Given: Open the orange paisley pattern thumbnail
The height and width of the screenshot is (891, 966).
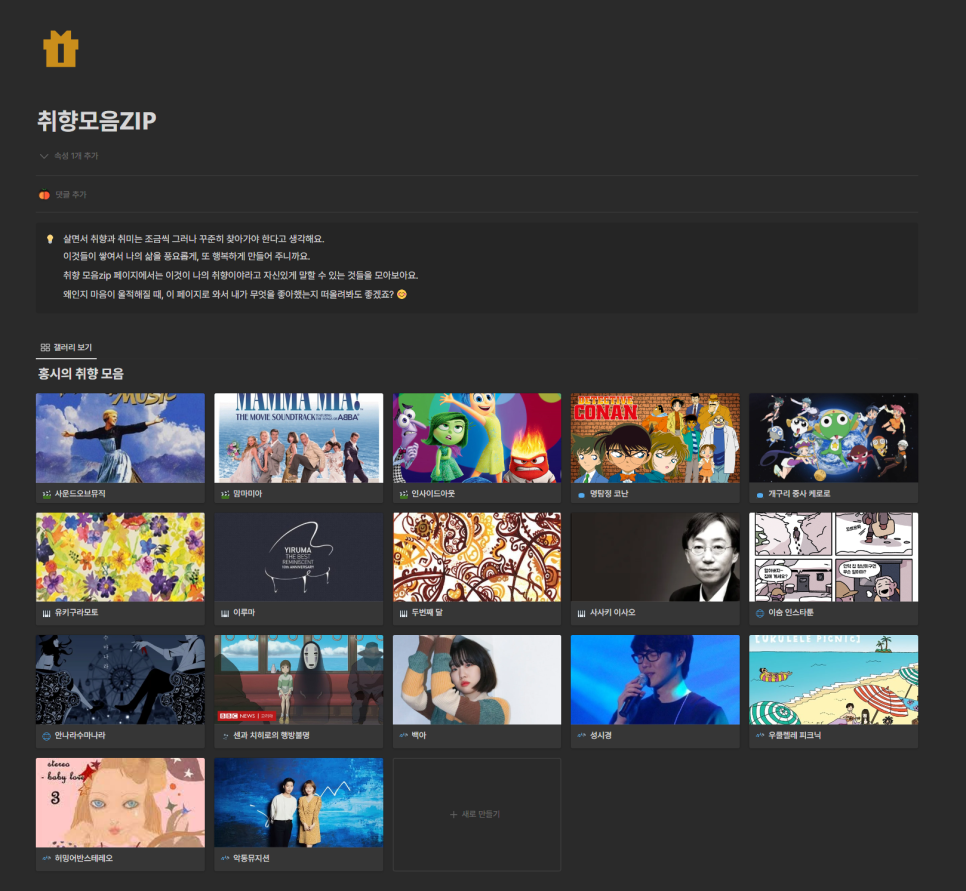Looking at the screenshot, I should pyautogui.click(x=477, y=557).
